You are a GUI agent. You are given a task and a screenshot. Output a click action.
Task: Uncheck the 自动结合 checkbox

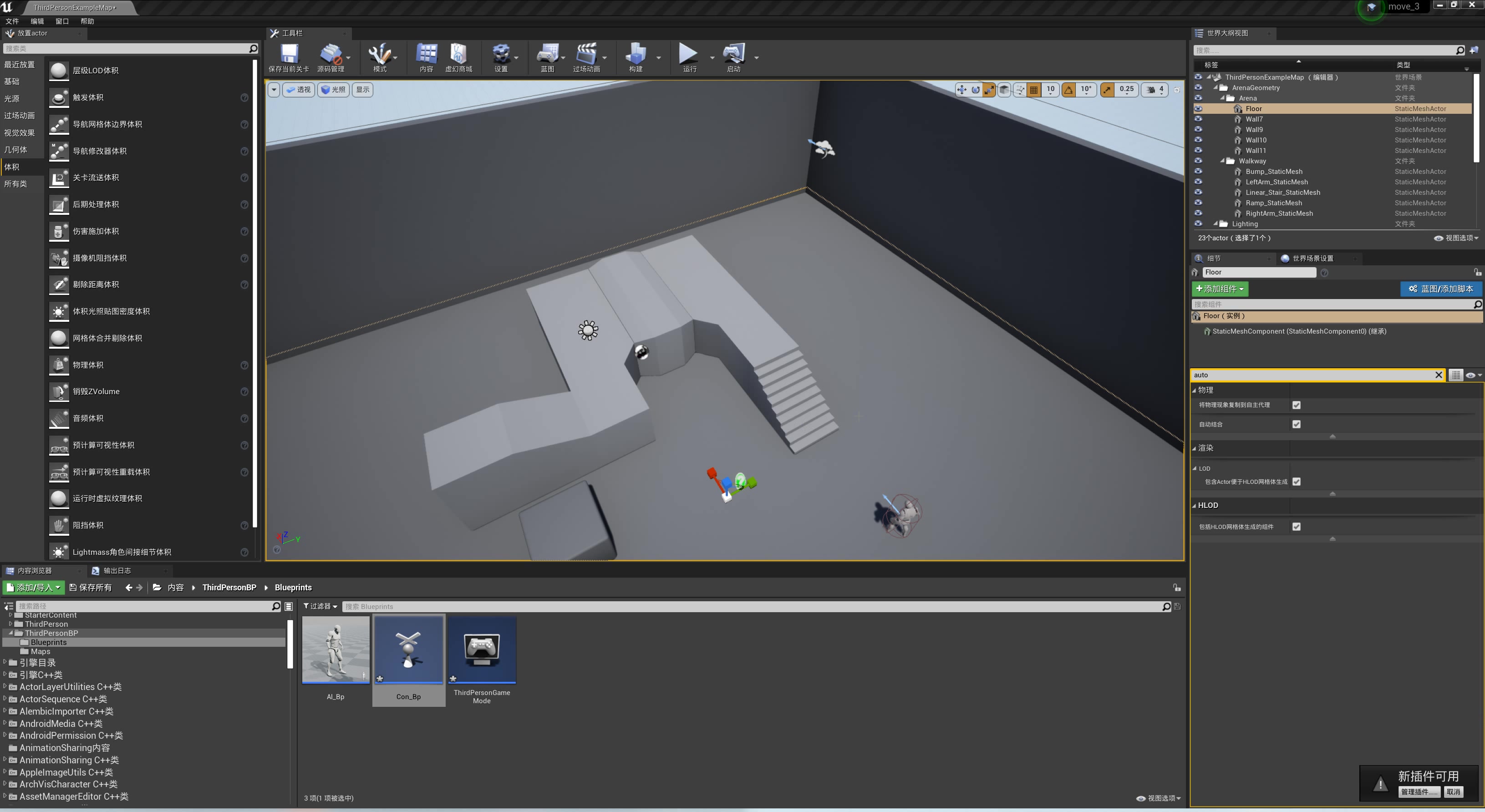point(1297,424)
